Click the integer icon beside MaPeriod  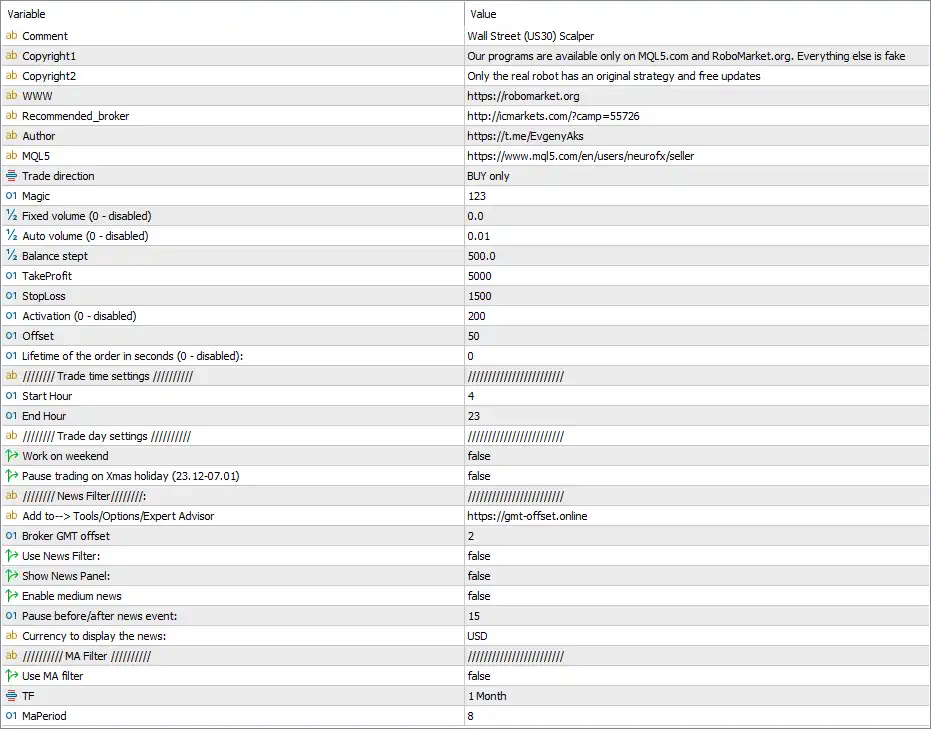(11, 716)
